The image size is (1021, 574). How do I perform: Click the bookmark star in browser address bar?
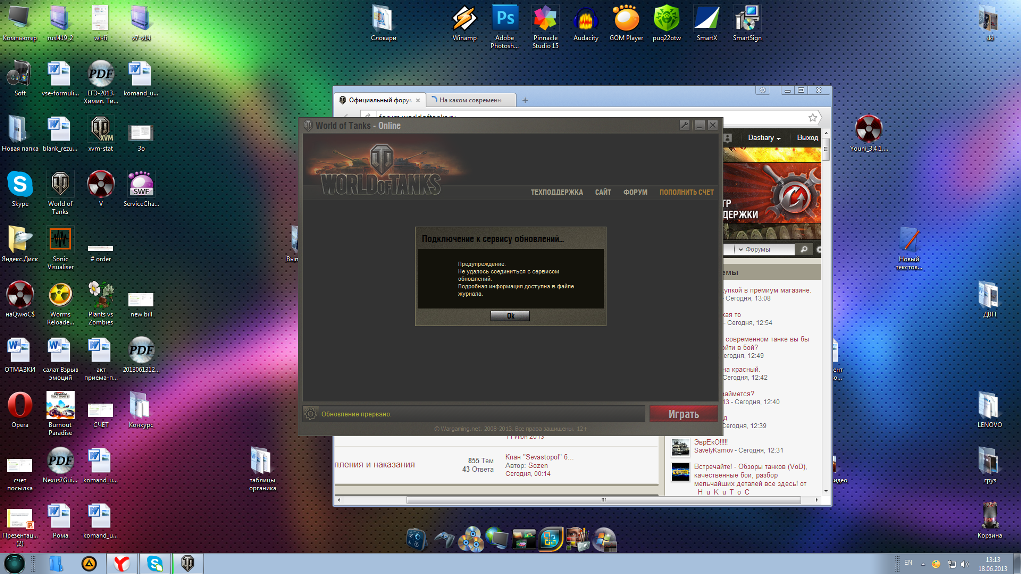pyautogui.click(x=810, y=117)
